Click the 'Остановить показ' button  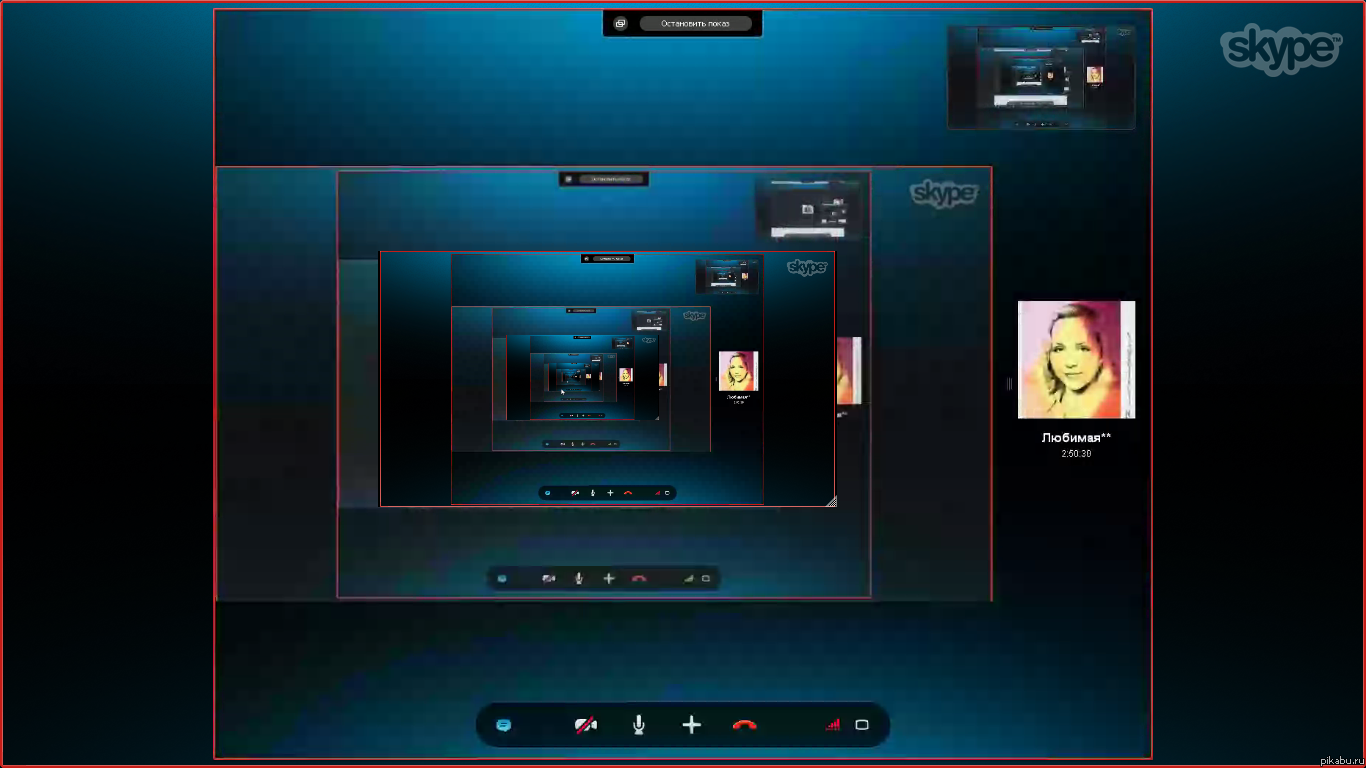(x=695, y=23)
